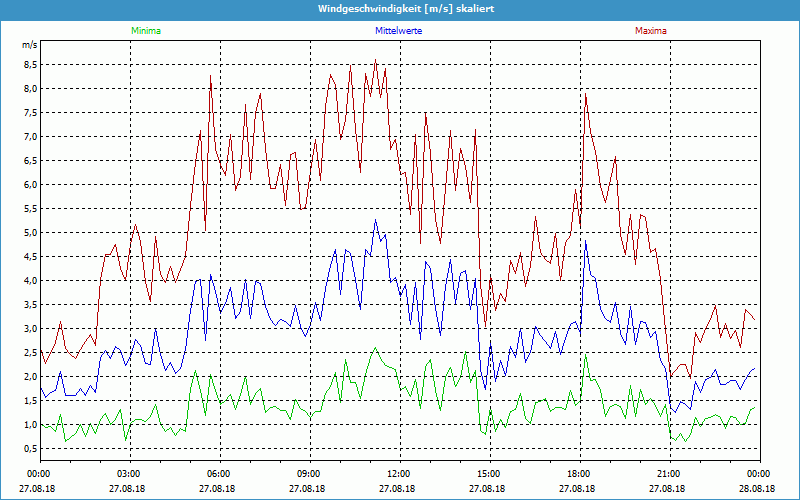Viewport: 800px width, 500px height.
Task: Click the 06:00 time axis label
Action: tap(221, 474)
